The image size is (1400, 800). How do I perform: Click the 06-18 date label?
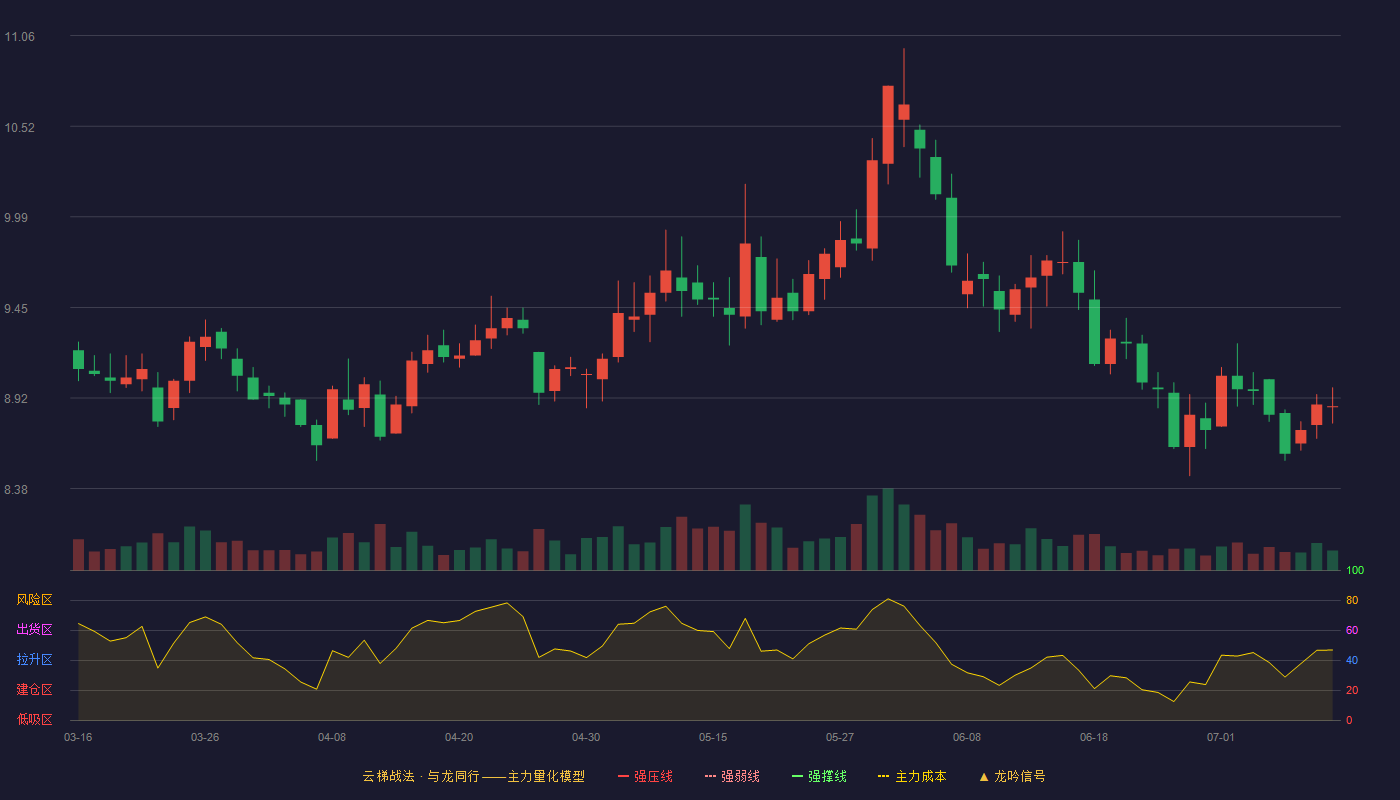(x=1094, y=737)
